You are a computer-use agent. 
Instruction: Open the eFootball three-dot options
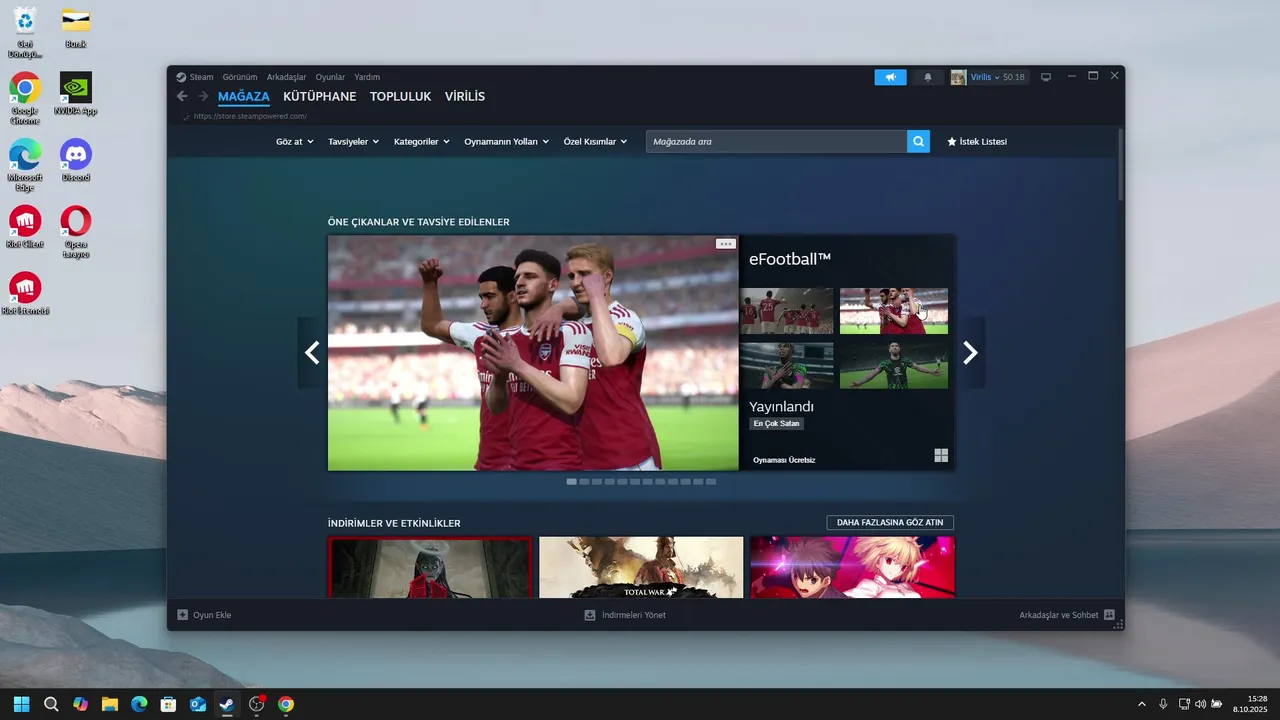pos(726,244)
